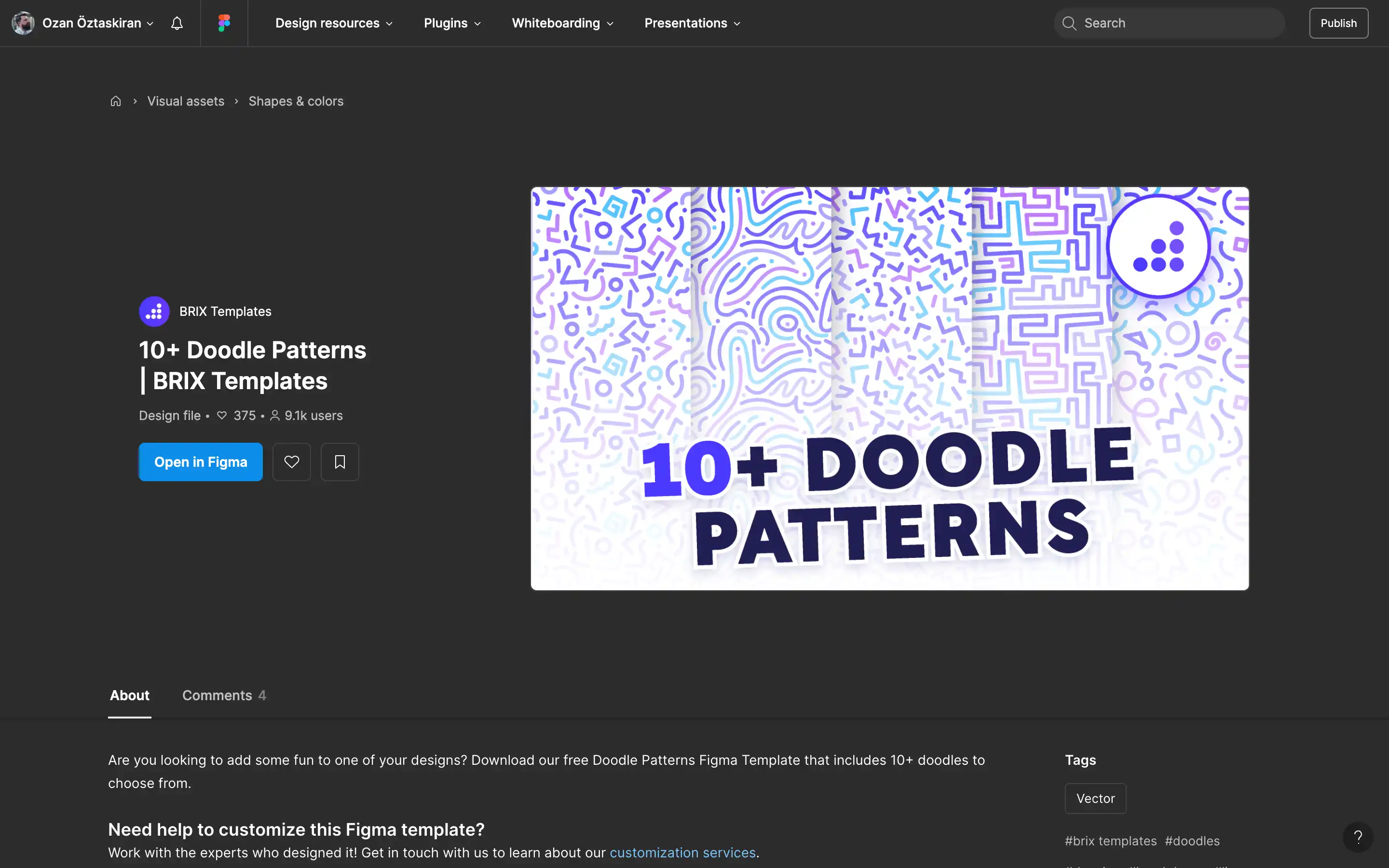Expand the Plugins menu
The width and height of the screenshot is (1389, 868).
(452, 23)
